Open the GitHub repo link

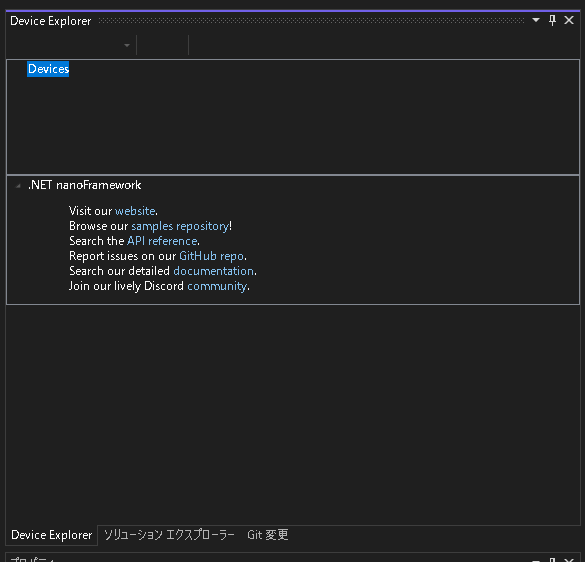[x=212, y=256]
